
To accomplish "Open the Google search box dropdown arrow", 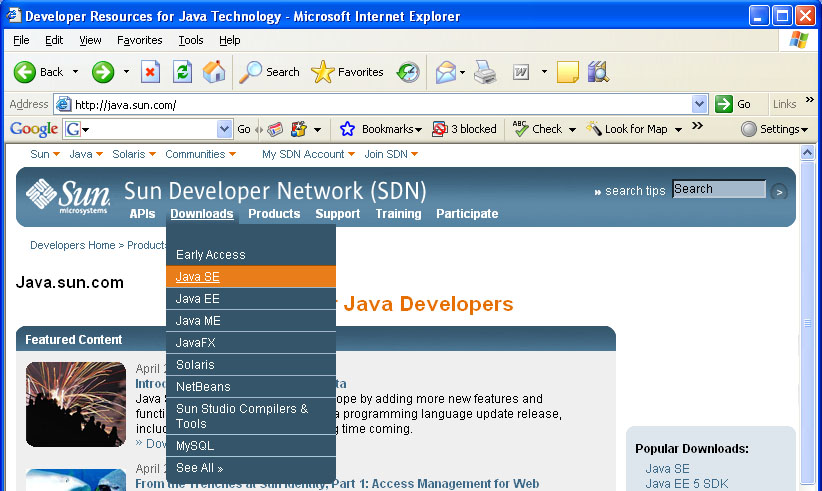I will coord(224,129).
